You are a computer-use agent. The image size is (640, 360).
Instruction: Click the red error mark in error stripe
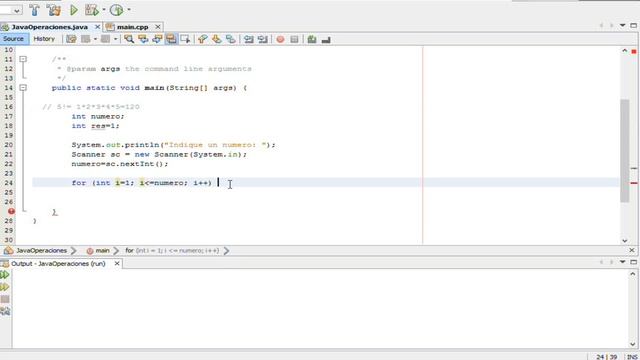point(634,183)
